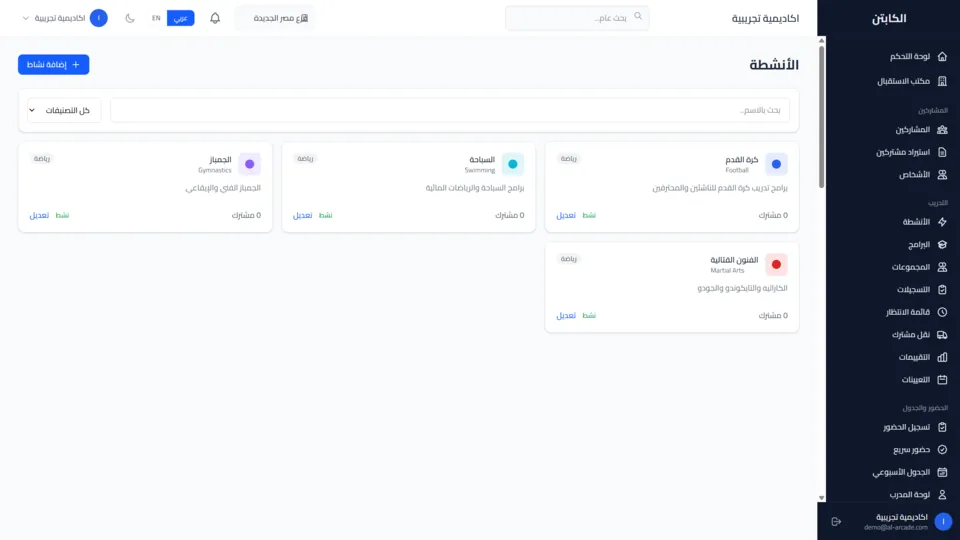The image size is (960, 540).
Task: Go to المجموعات sidebar item
Action: point(911,267)
